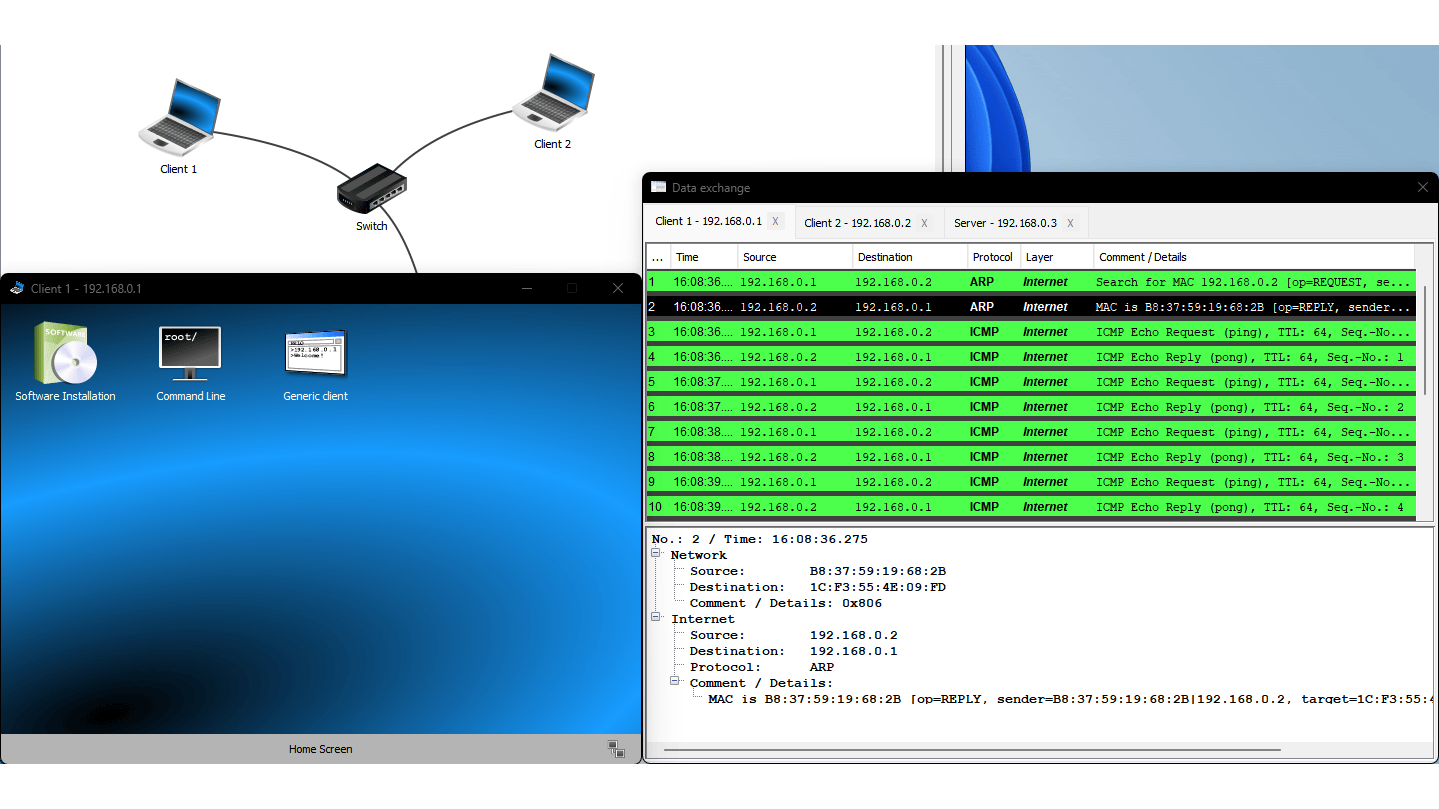
Task: Select packet row 1, the ARP request
Action: point(1031,282)
